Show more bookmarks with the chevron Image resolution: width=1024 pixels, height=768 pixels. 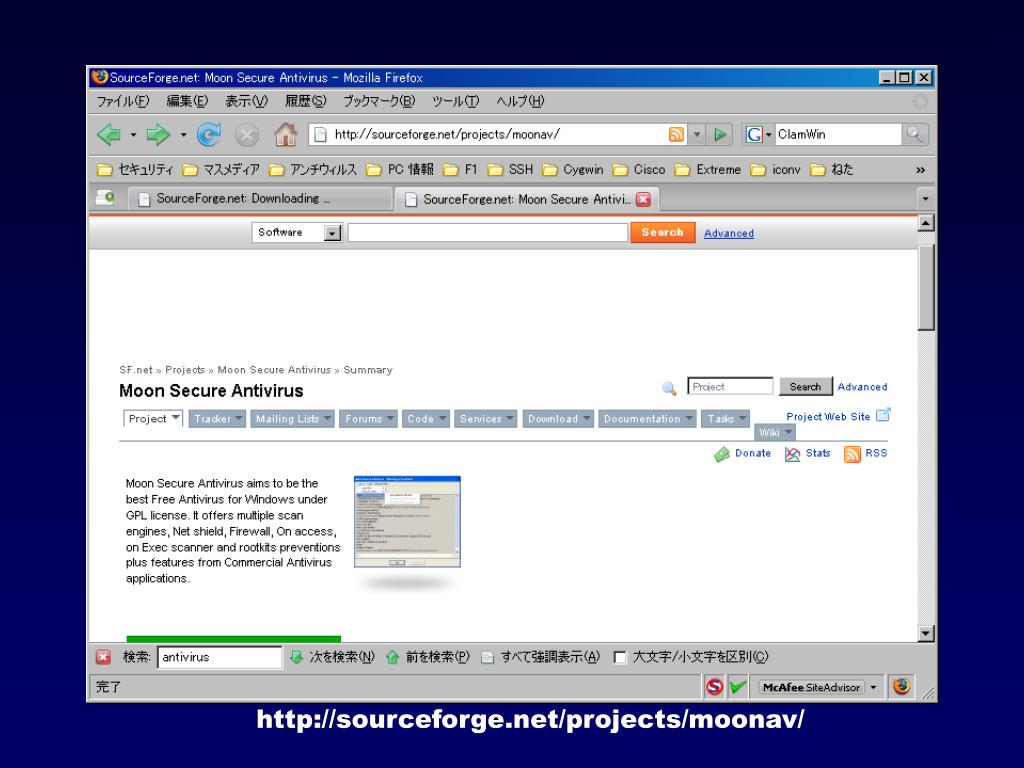[920, 170]
